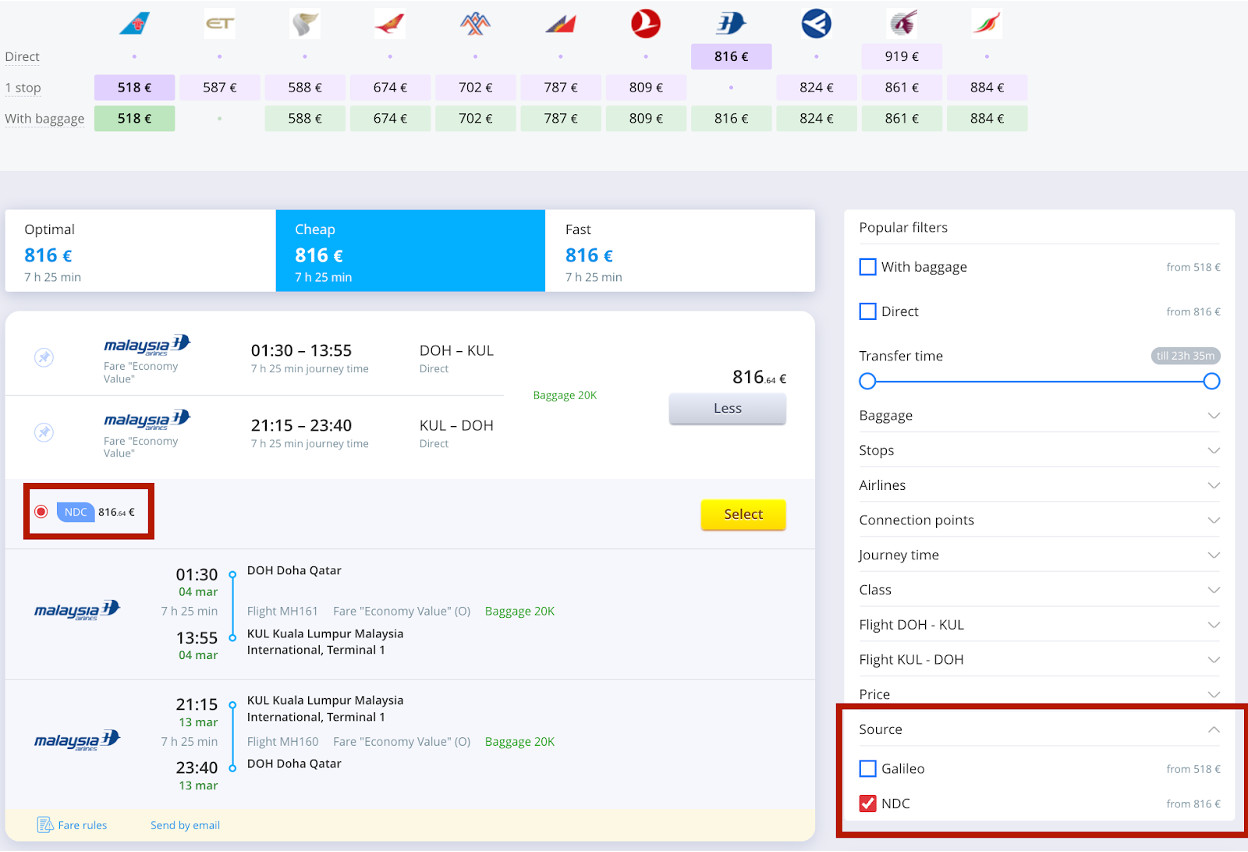Switch to the Optimal sorting tab

pos(140,251)
